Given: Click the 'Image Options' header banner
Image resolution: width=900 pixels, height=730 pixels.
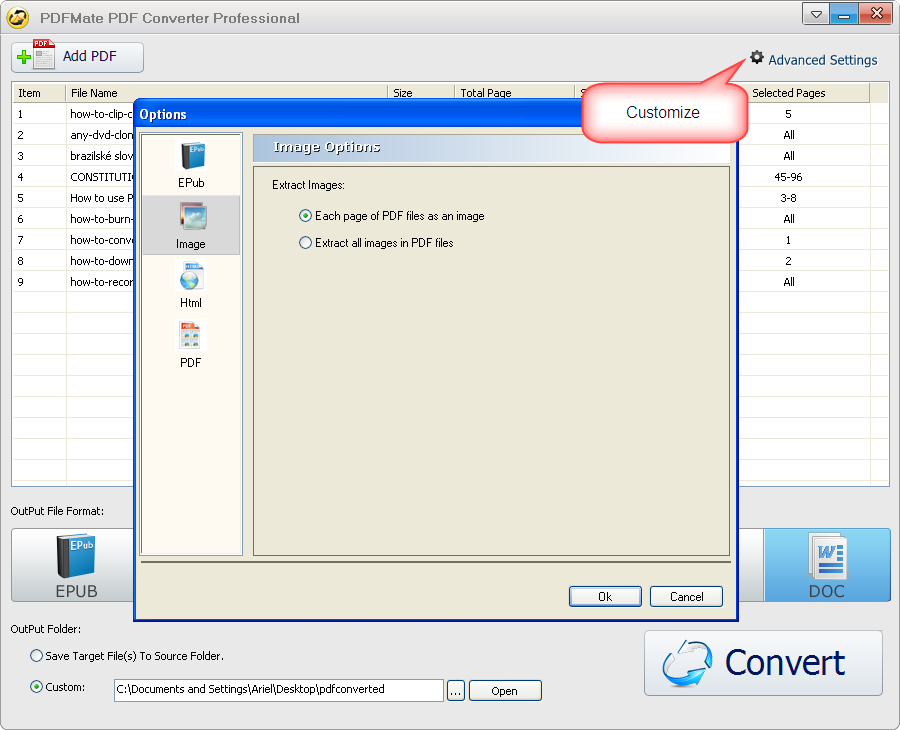Looking at the screenshot, I should [491, 147].
